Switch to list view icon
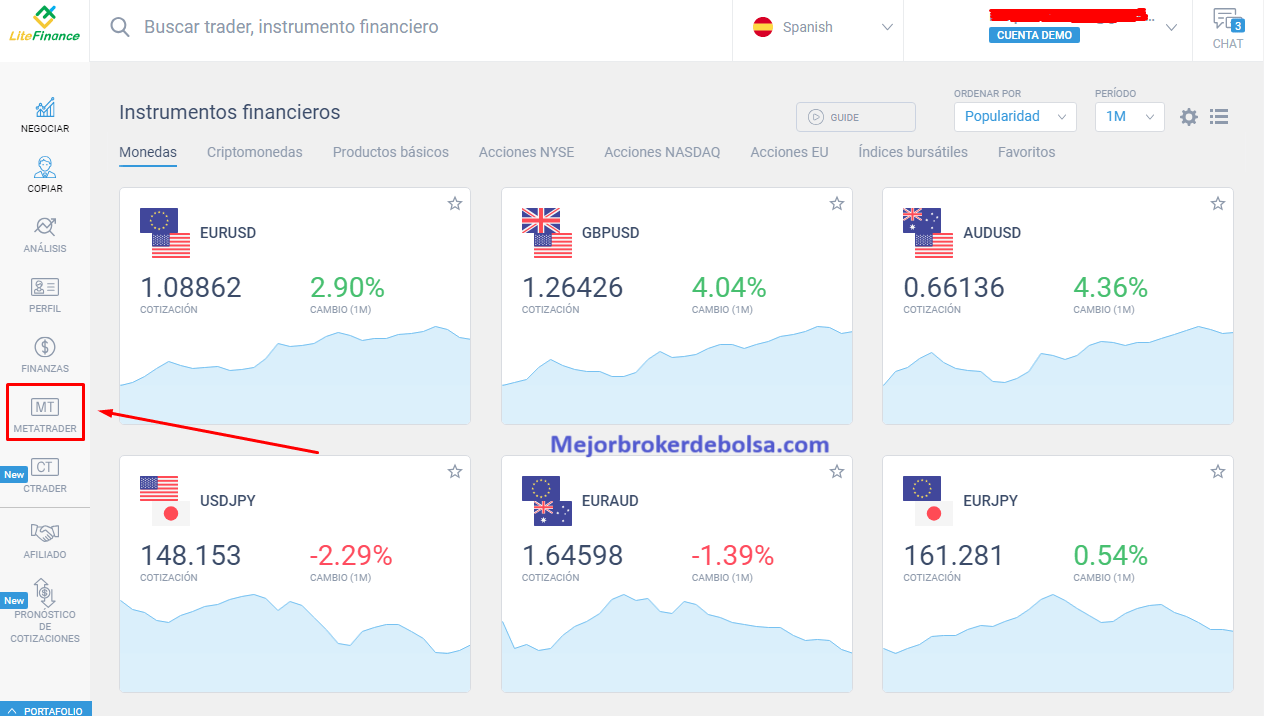 click(1219, 117)
